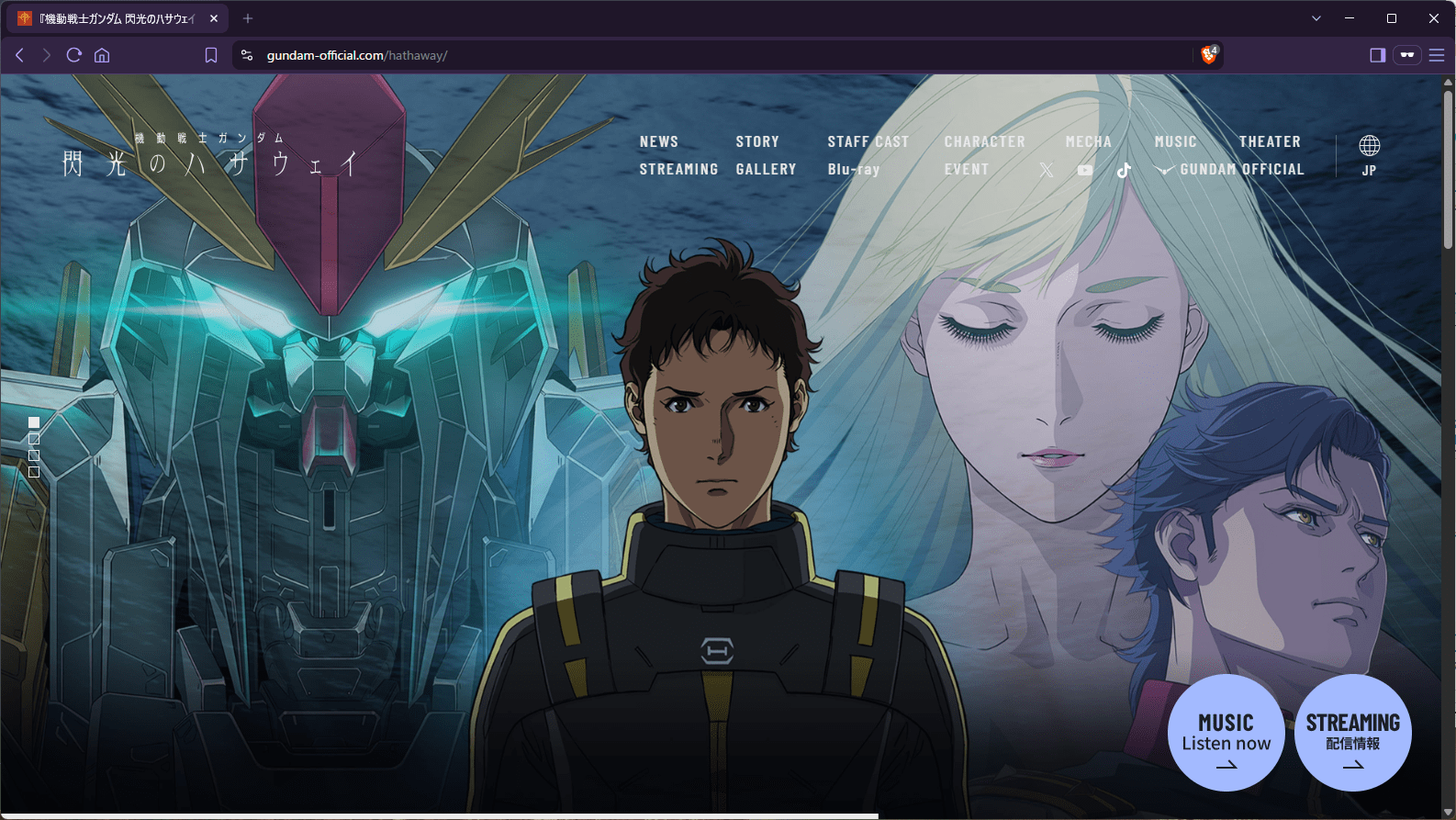Toggle the browser sidebar panel
Screen dimensions: 1456x820
click(1377, 55)
